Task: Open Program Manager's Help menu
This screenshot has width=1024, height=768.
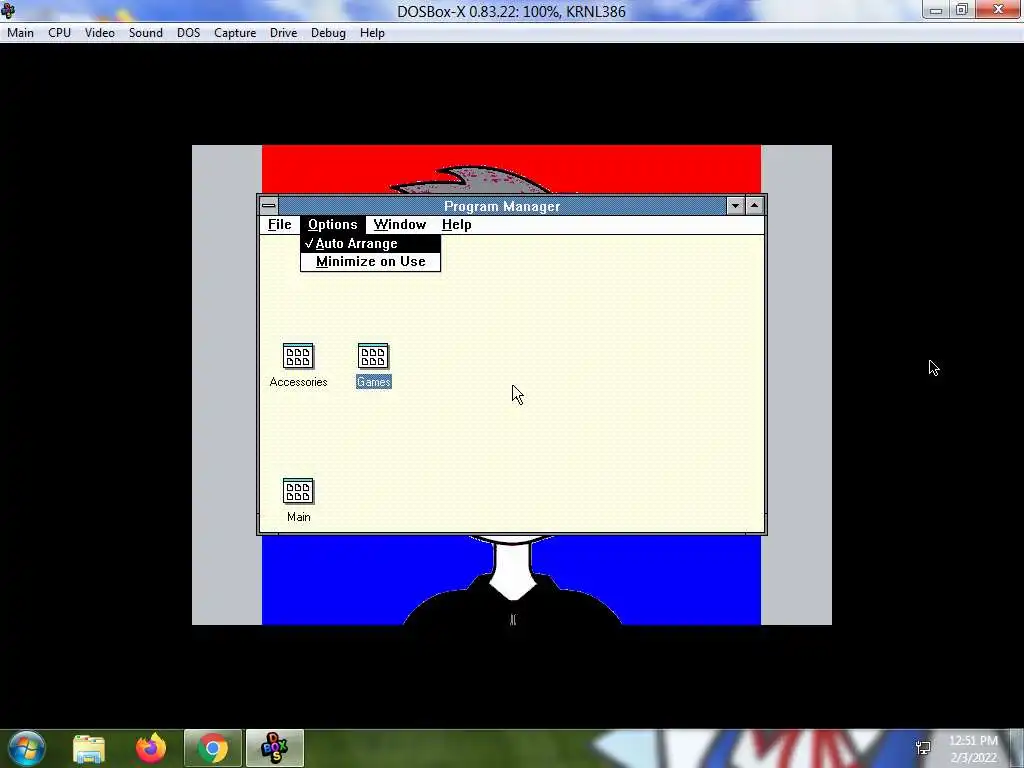Action: click(456, 225)
